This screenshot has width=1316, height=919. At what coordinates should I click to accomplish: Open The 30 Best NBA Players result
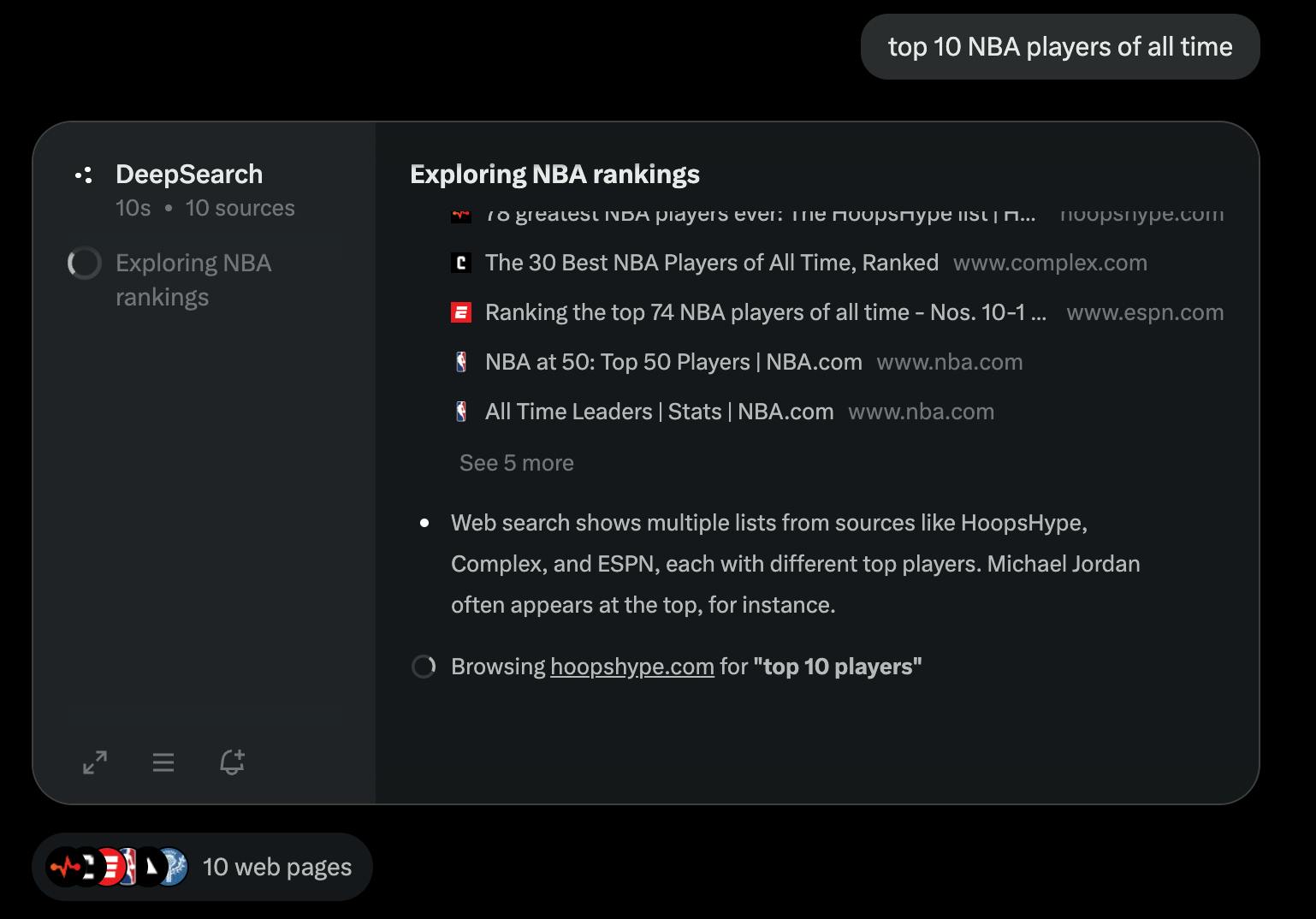(711, 263)
